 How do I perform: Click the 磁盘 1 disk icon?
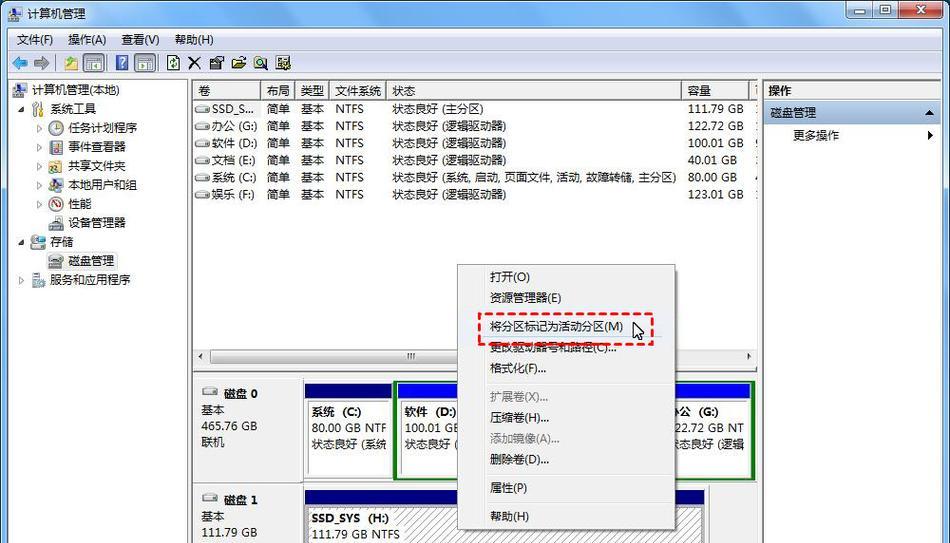(210, 498)
